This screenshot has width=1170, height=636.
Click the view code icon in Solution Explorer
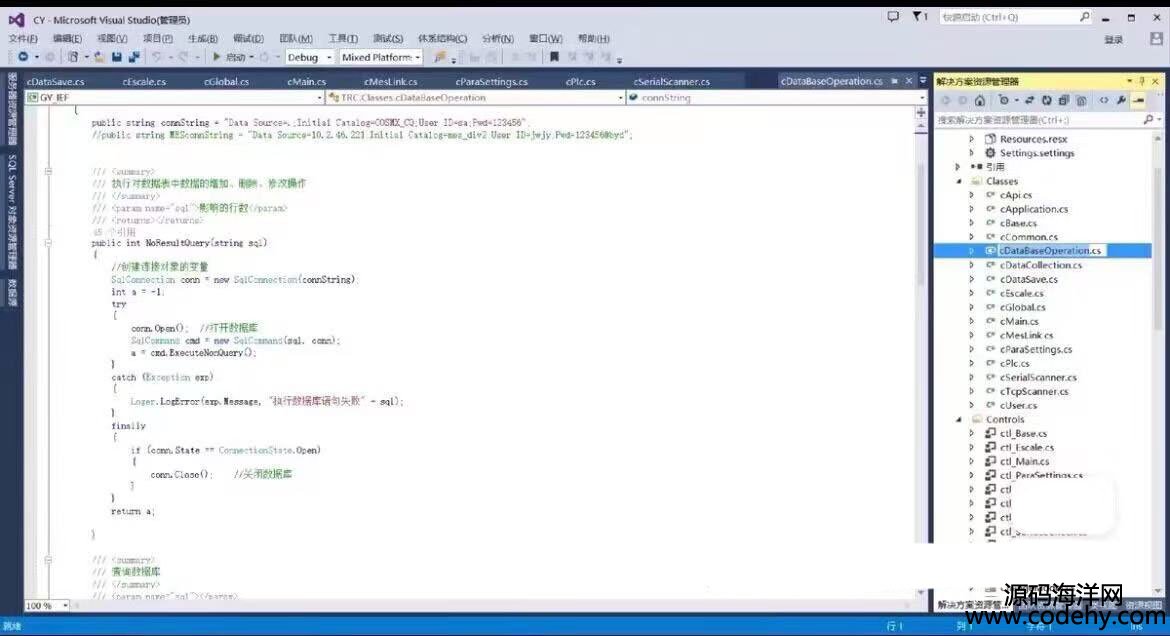(x=1104, y=100)
